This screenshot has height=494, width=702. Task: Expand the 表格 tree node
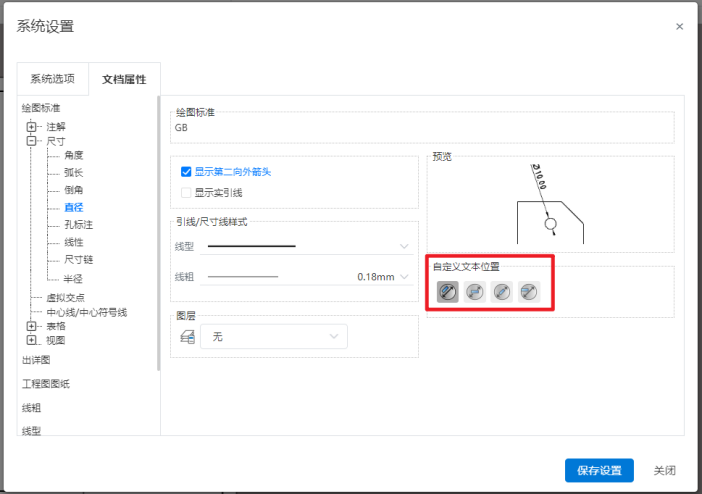(32, 326)
